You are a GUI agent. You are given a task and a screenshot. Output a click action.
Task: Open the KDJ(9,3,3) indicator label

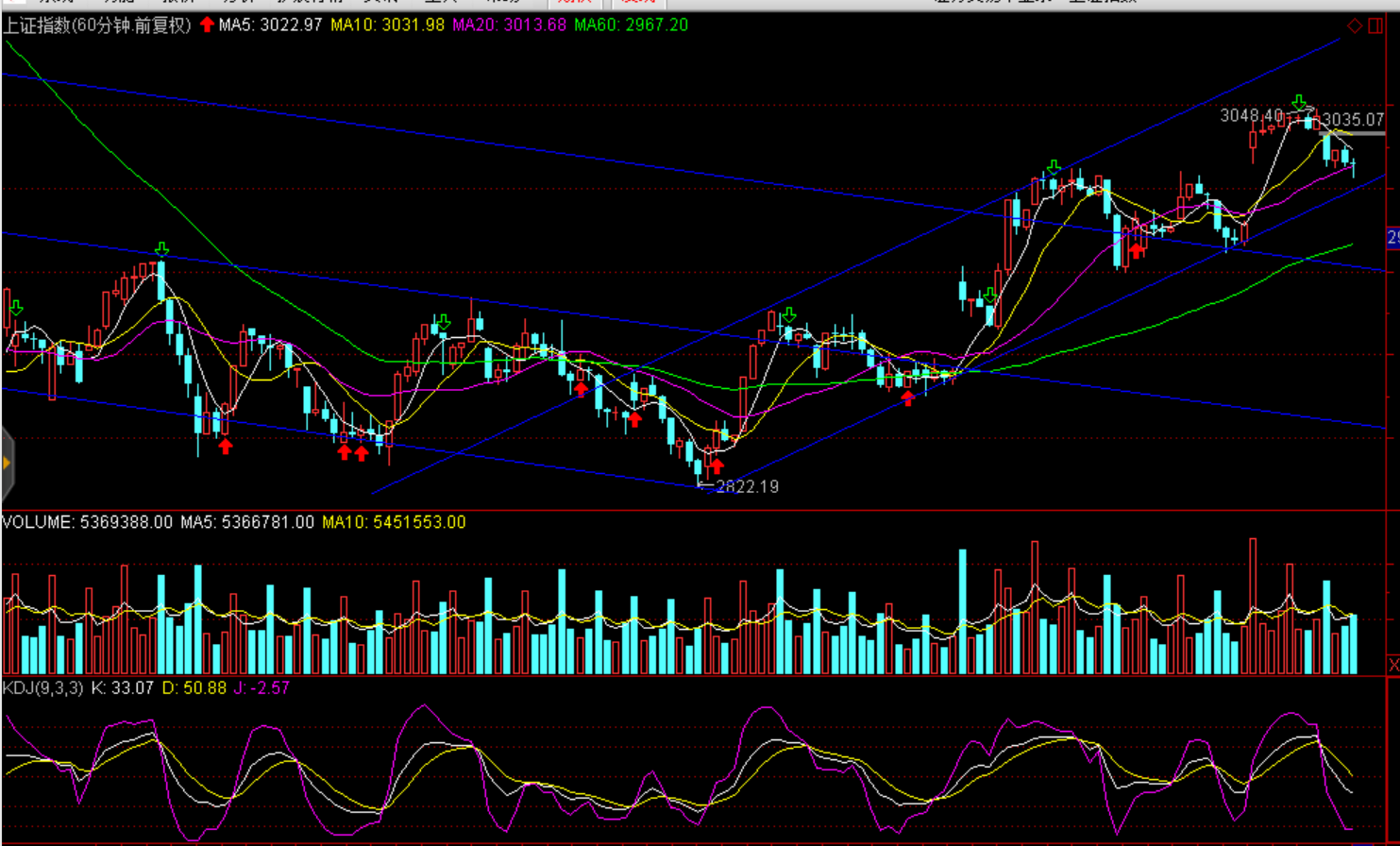click(x=42, y=688)
